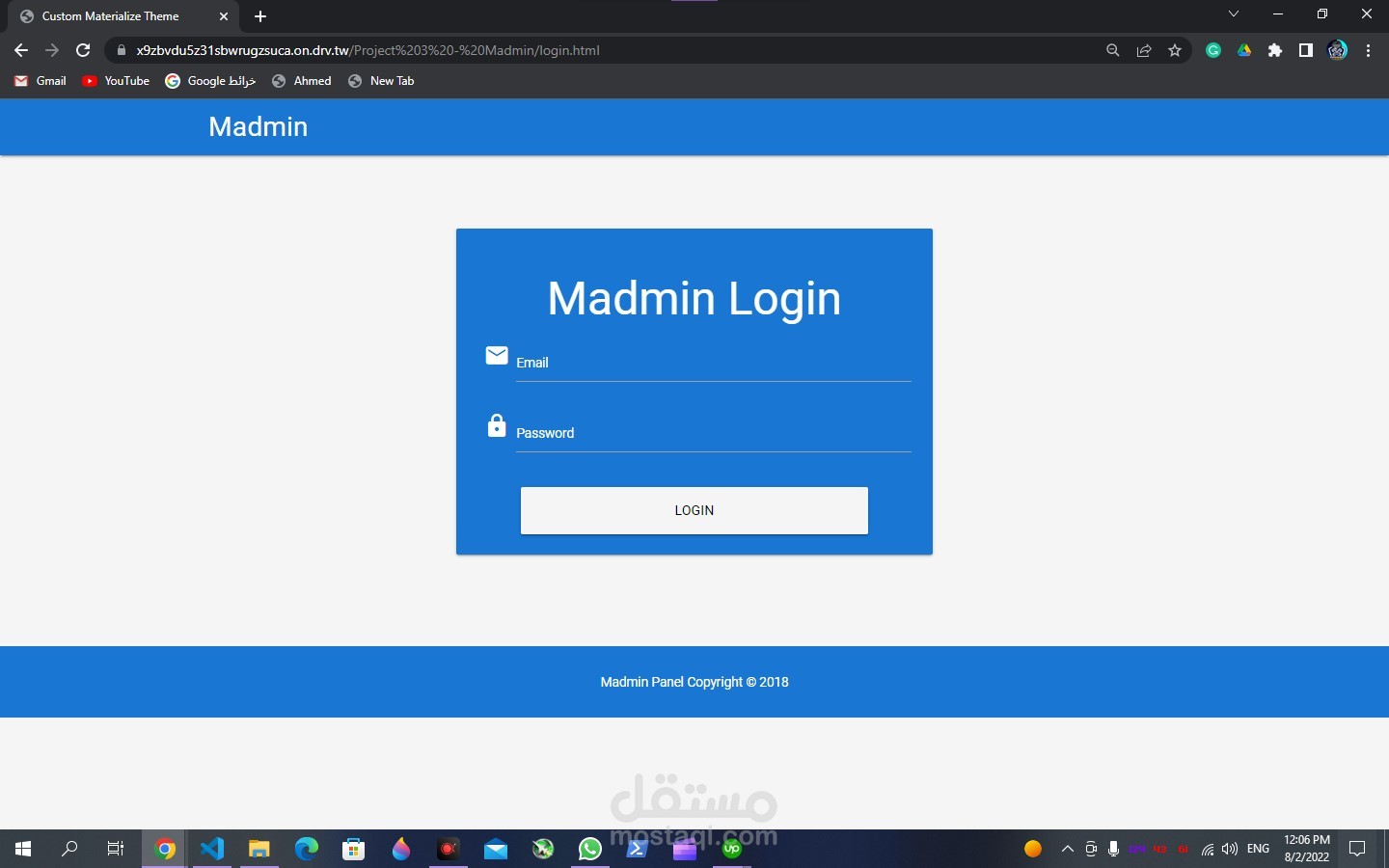This screenshot has height=868, width=1389.
Task: Open the Chrome extensions puzzle icon
Action: (1275, 50)
